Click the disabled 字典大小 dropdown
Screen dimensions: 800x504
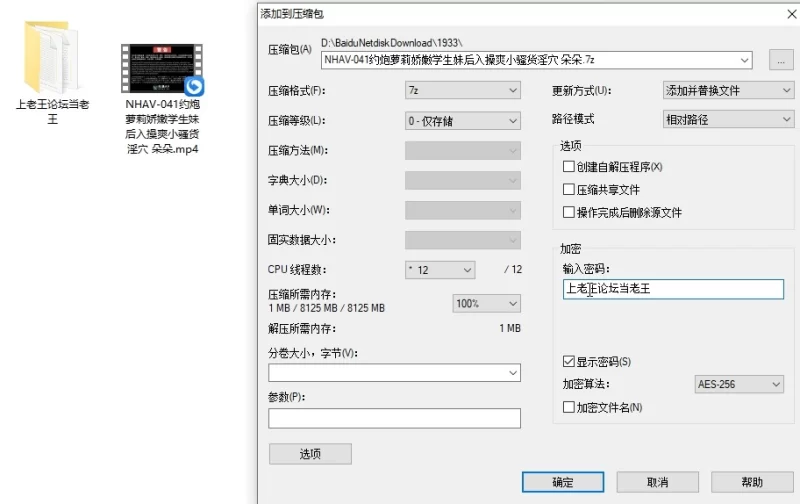coord(463,180)
